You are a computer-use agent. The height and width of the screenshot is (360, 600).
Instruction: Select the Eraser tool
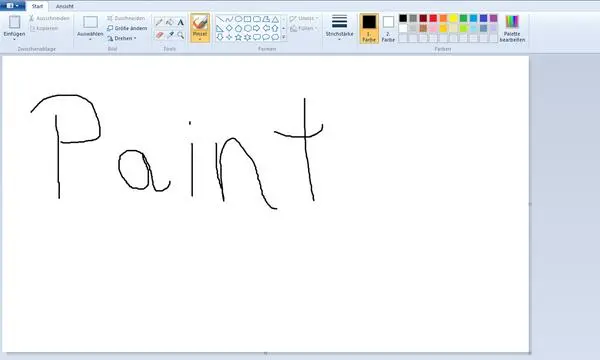[x=160, y=35]
